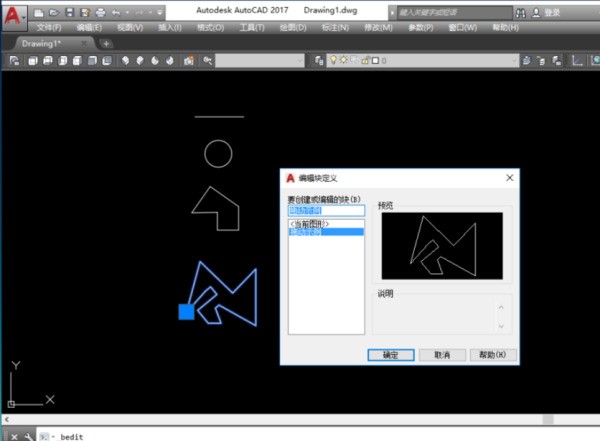Click the 取消 button in dialog
The image size is (600, 441).
tap(441, 354)
